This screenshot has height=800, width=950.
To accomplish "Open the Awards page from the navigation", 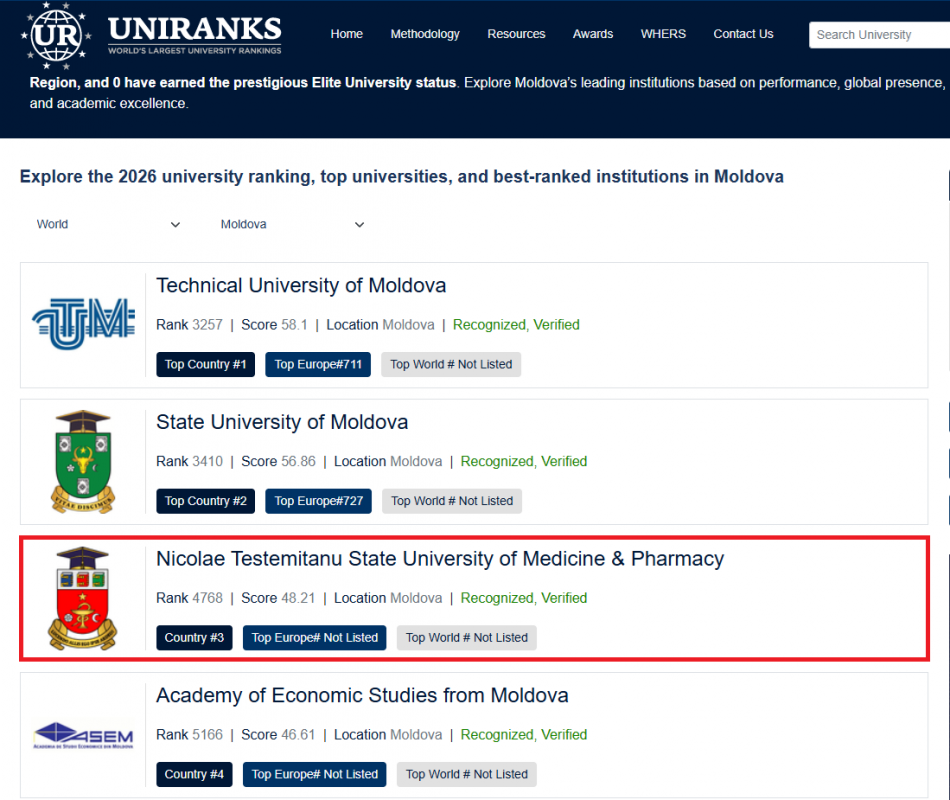I will pos(593,33).
